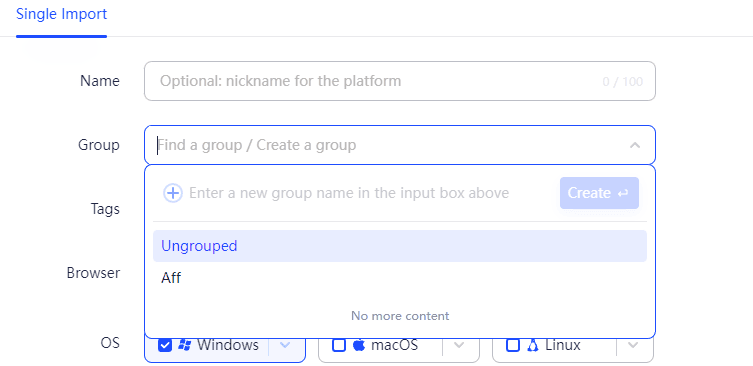Open the macOS version dropdown arrow
The width and height of the screenshot is (753, 366).
coord(460,345)
